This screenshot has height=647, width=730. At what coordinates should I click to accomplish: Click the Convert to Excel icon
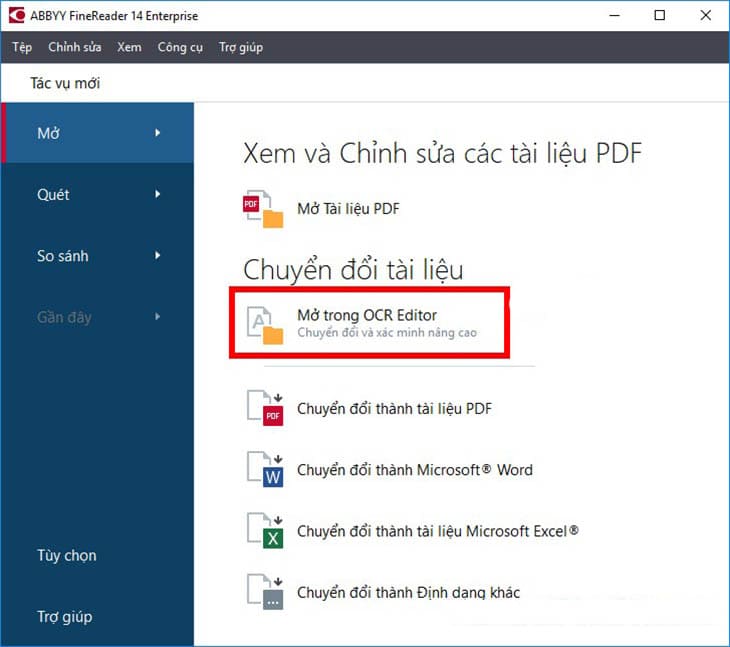[x=265, y=531]
